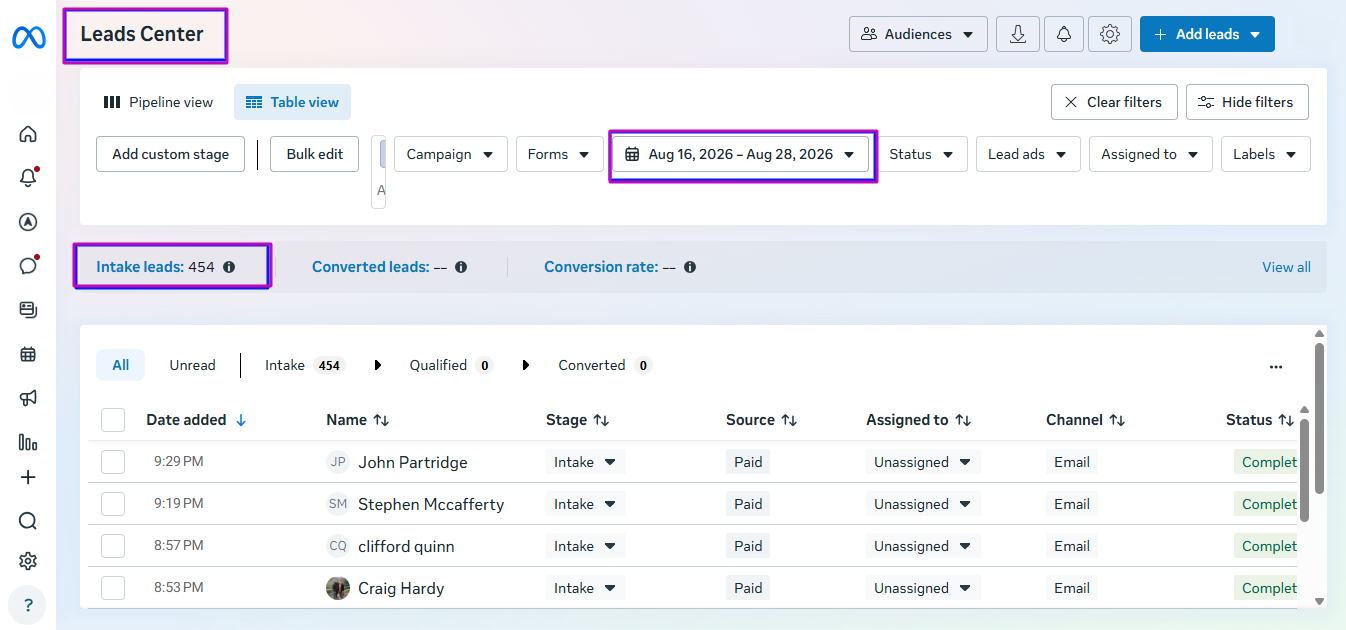1346x630 pixels.
Task: Click the top bar notification bell icon
Action: click(1064, 34)
